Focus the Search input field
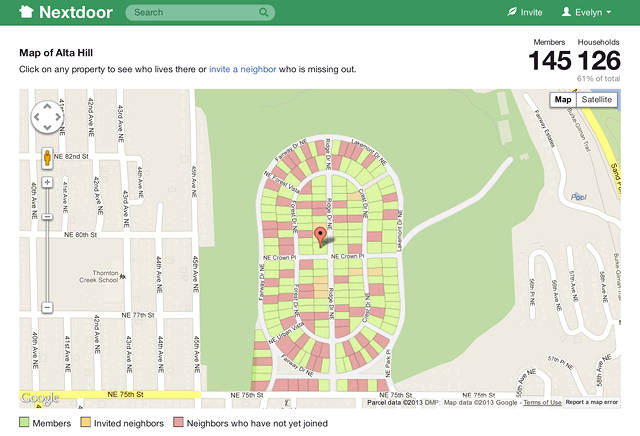This screenshot has height=436, width=640. coord(200,12)
